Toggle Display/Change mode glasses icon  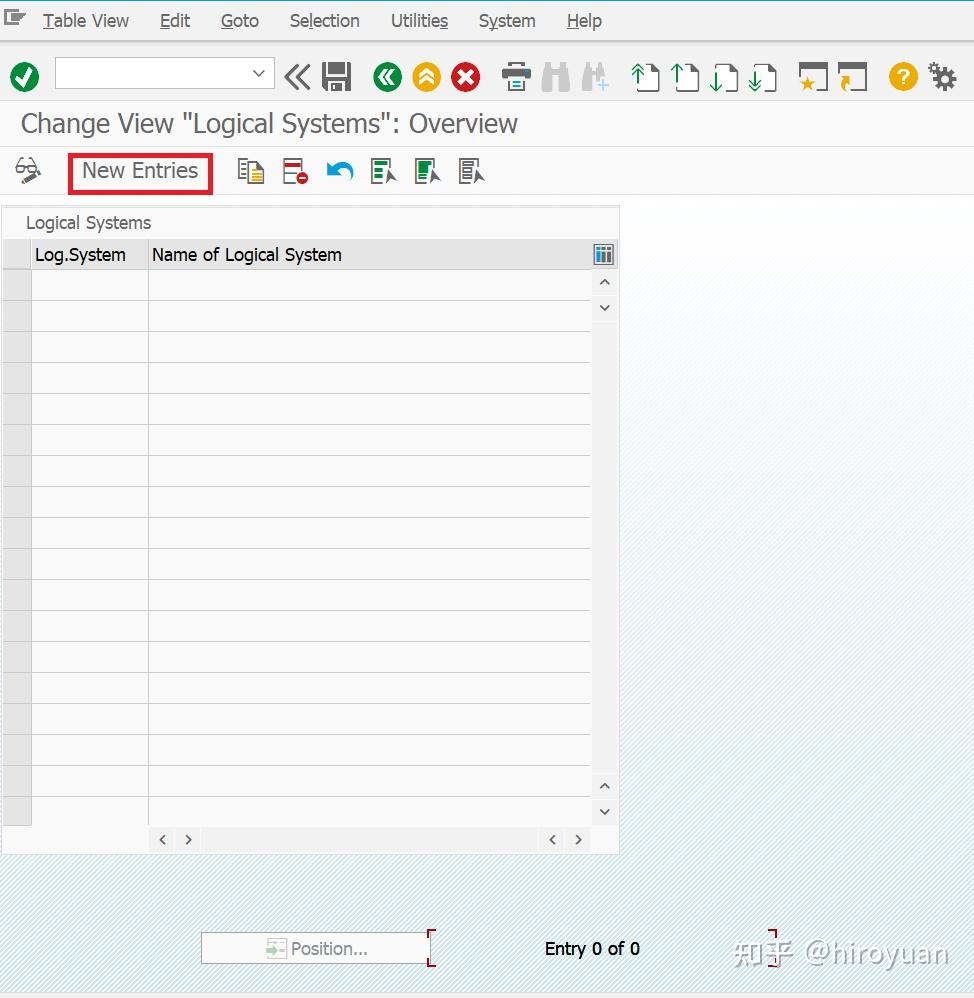coord(28,171)
